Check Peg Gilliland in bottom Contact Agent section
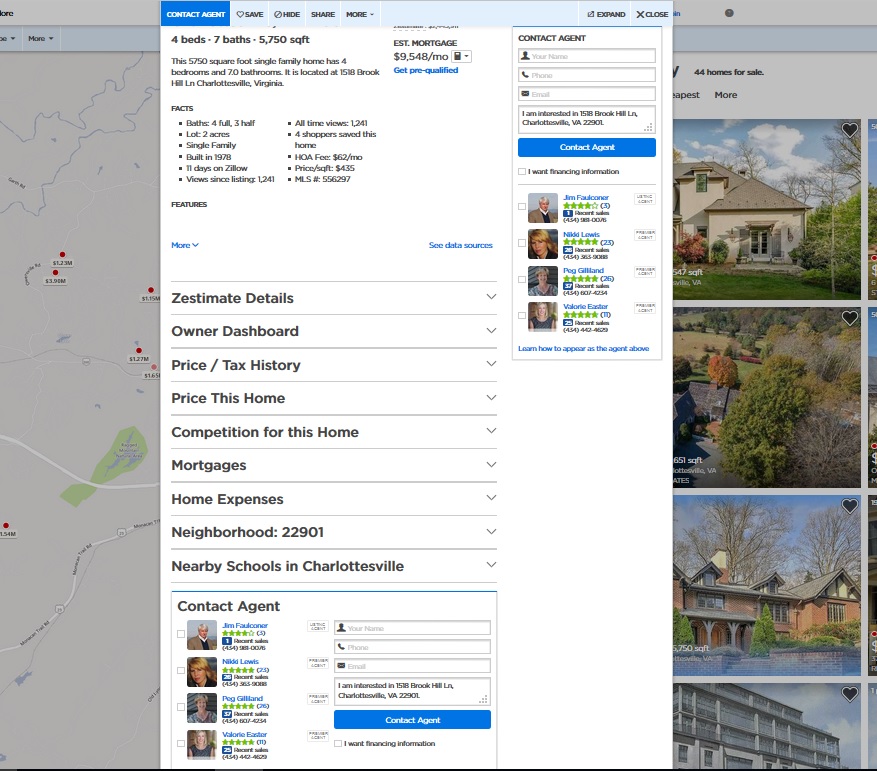Image resolution: width=877 pixels, height=771 pixels. point(181,707)
